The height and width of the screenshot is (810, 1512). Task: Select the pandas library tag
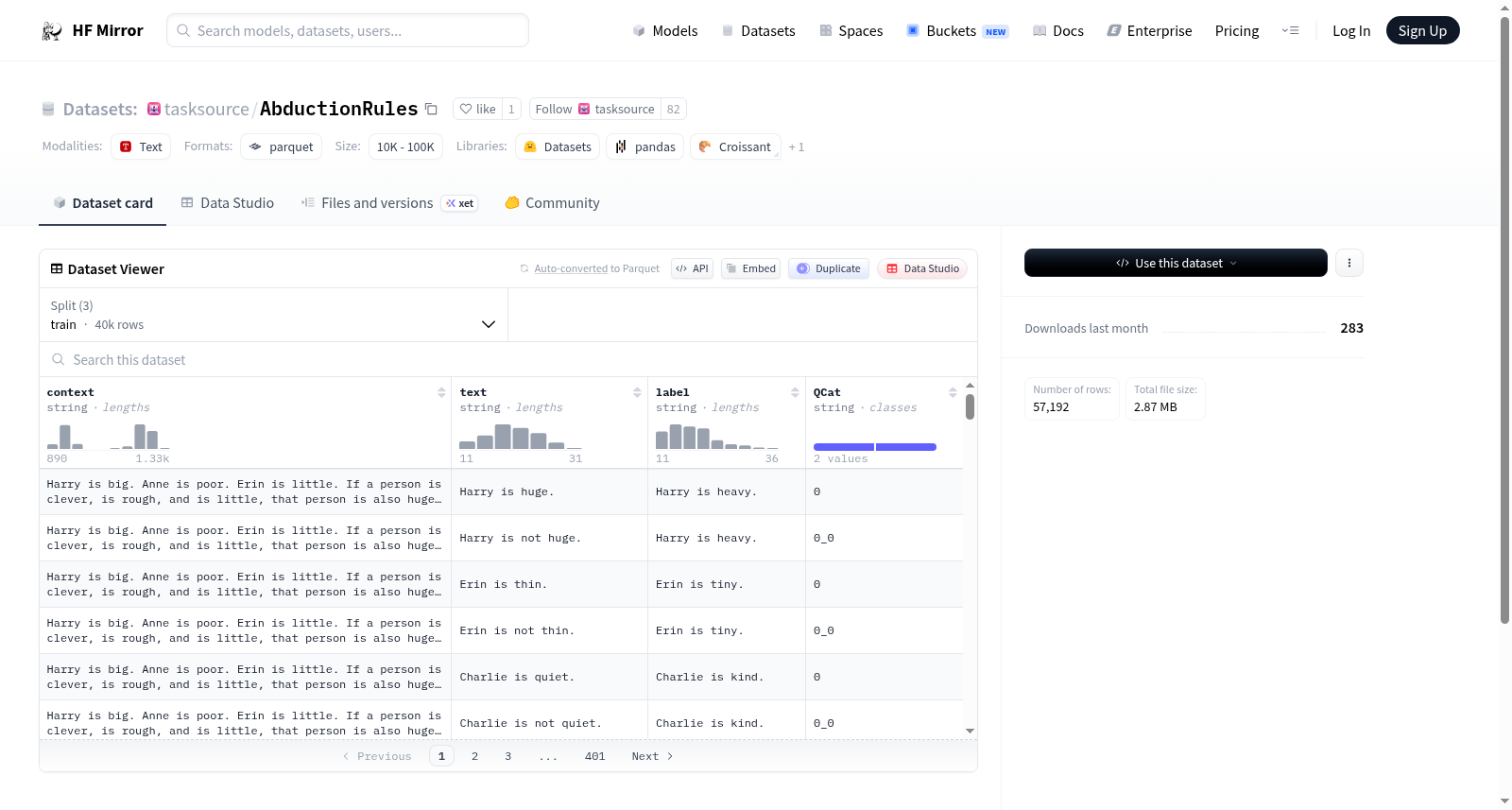point(645,146)
